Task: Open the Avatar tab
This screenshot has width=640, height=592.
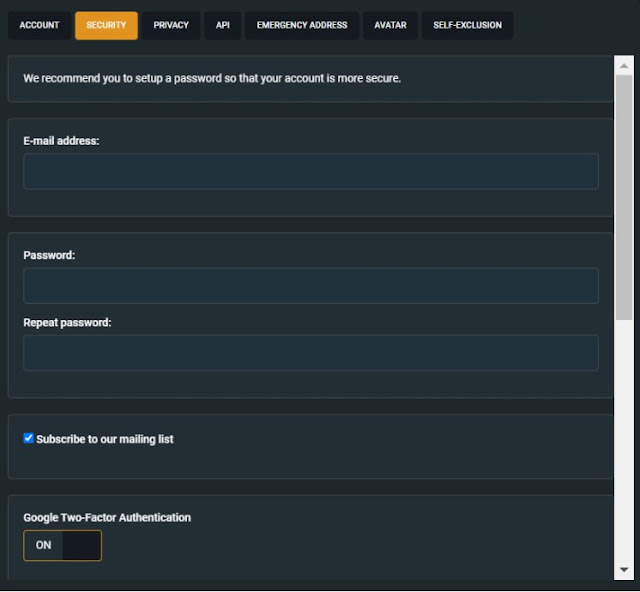Action: point(390,25)
